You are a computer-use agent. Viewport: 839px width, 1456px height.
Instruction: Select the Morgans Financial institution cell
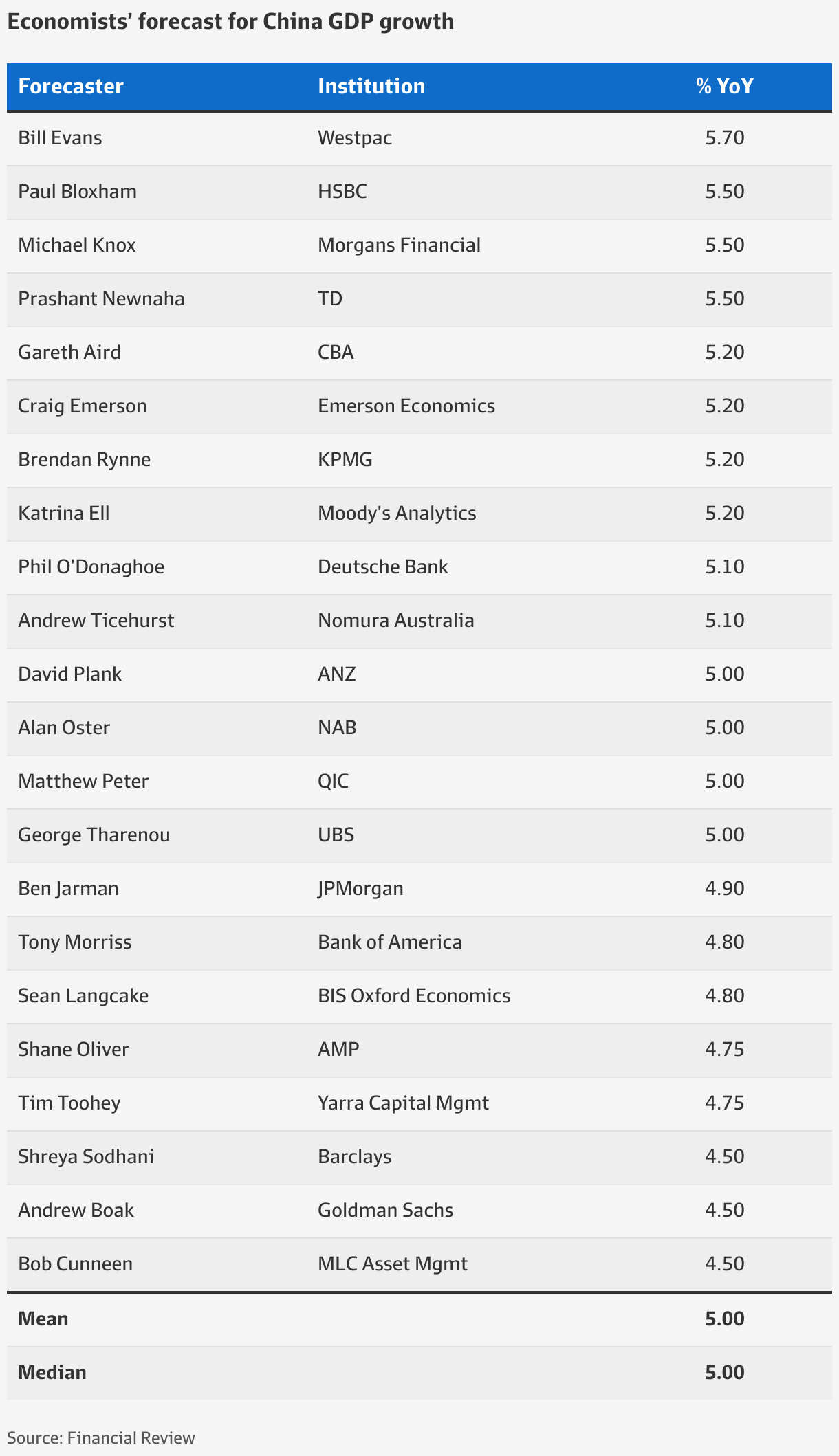(399, 245)
